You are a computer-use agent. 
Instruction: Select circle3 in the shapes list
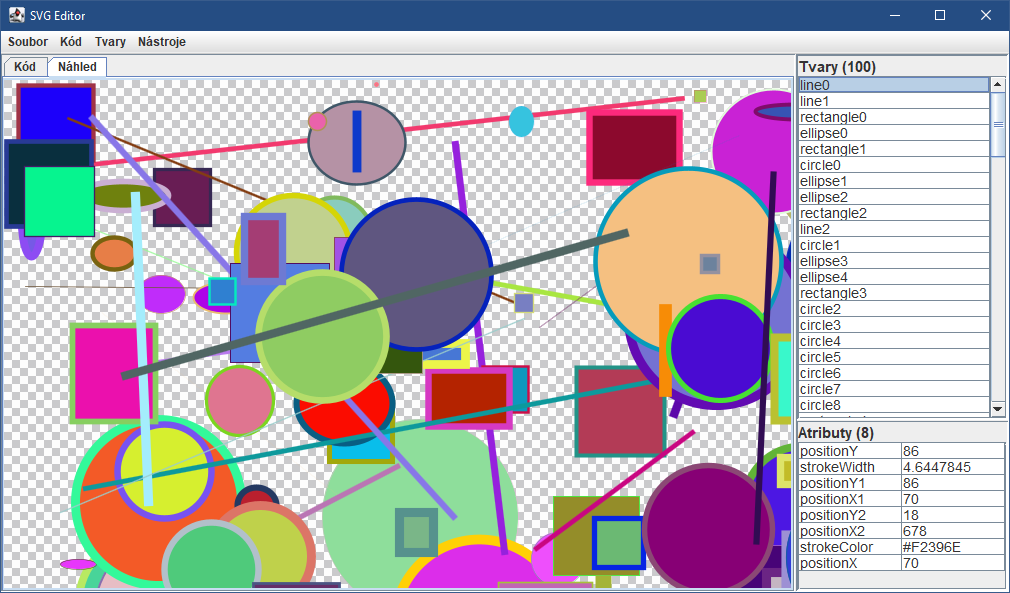pyautogui.click(x=893, y=325)
